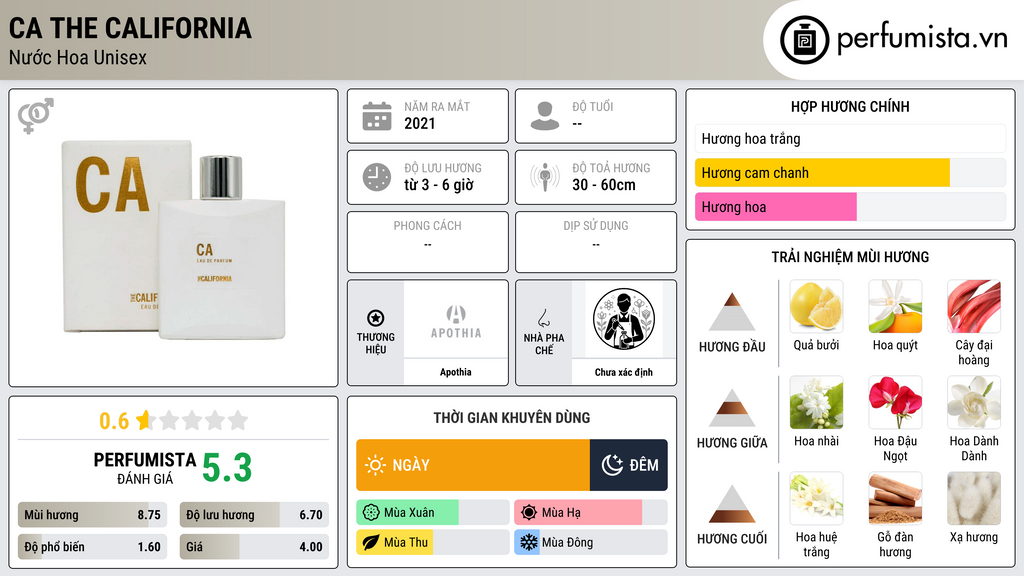1024x576 pixels.
Task: Click the Hương cuối pyramid icon
Action: pyautogui.click(x=732, y=504)
